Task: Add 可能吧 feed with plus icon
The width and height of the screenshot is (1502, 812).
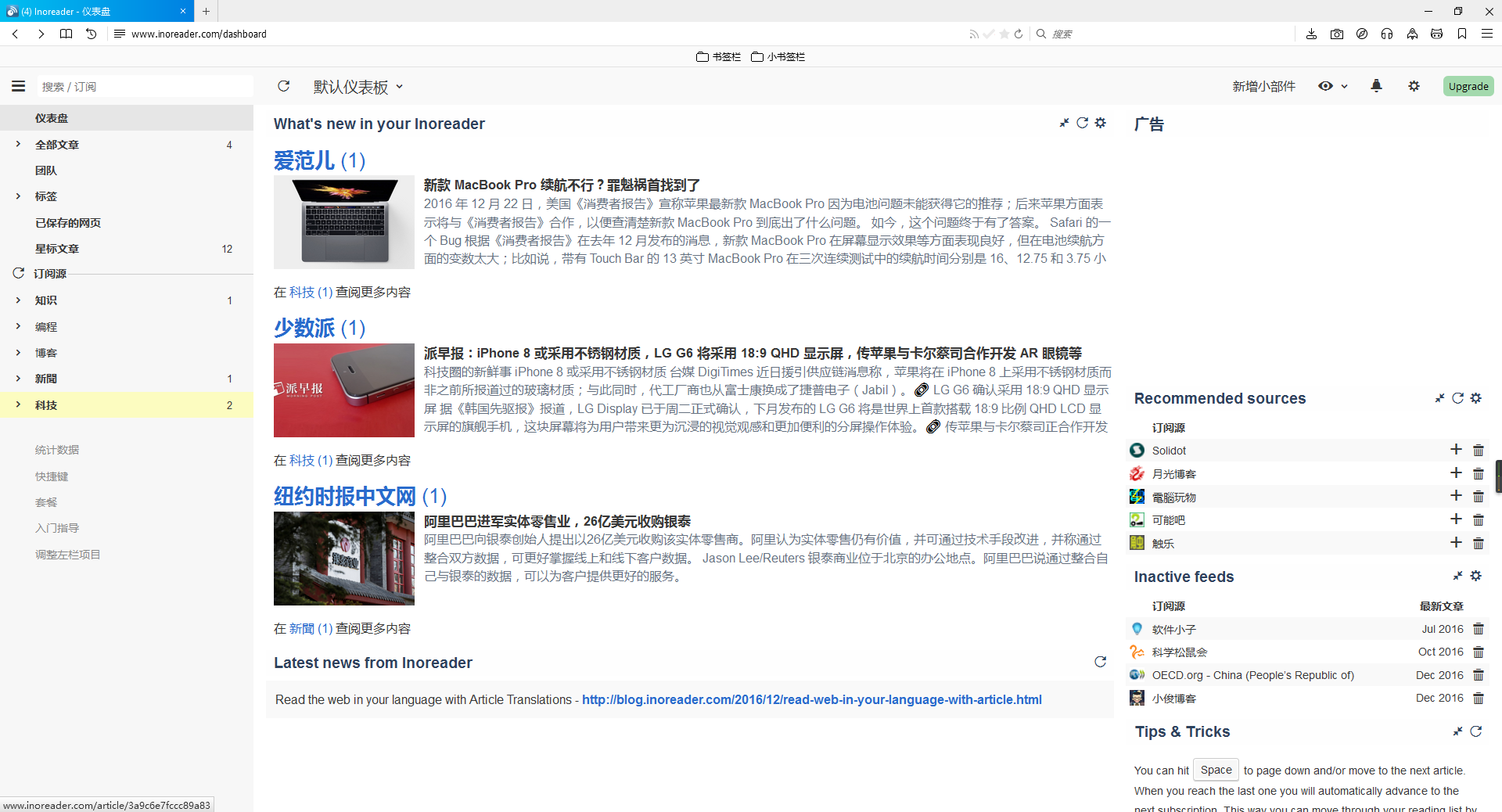Action: click(x=1456, y=519)
